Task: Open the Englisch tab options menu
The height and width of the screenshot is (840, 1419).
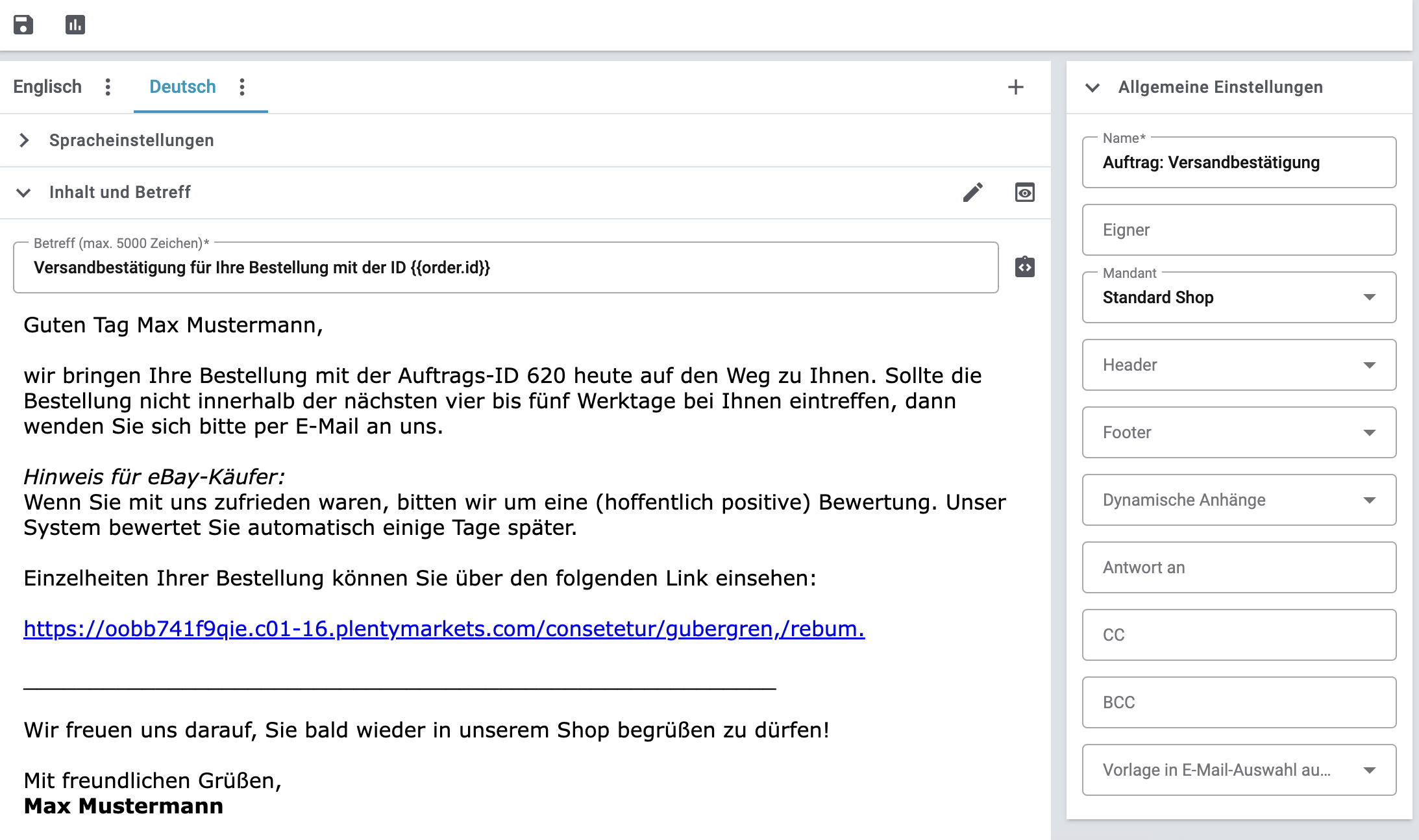Action: click(108, 87)
